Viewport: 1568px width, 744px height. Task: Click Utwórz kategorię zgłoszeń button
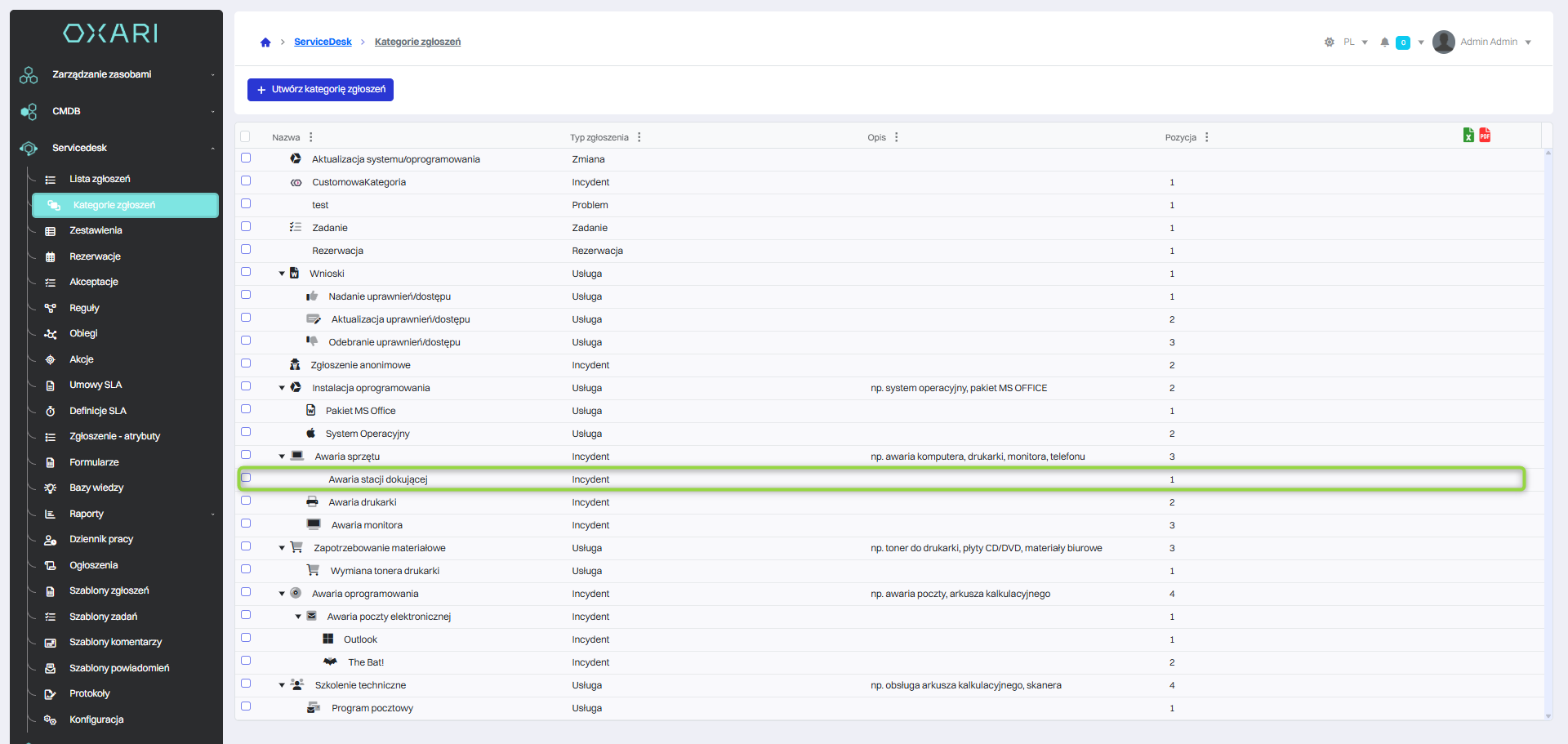pyautogui.click(x=320, y=90)
